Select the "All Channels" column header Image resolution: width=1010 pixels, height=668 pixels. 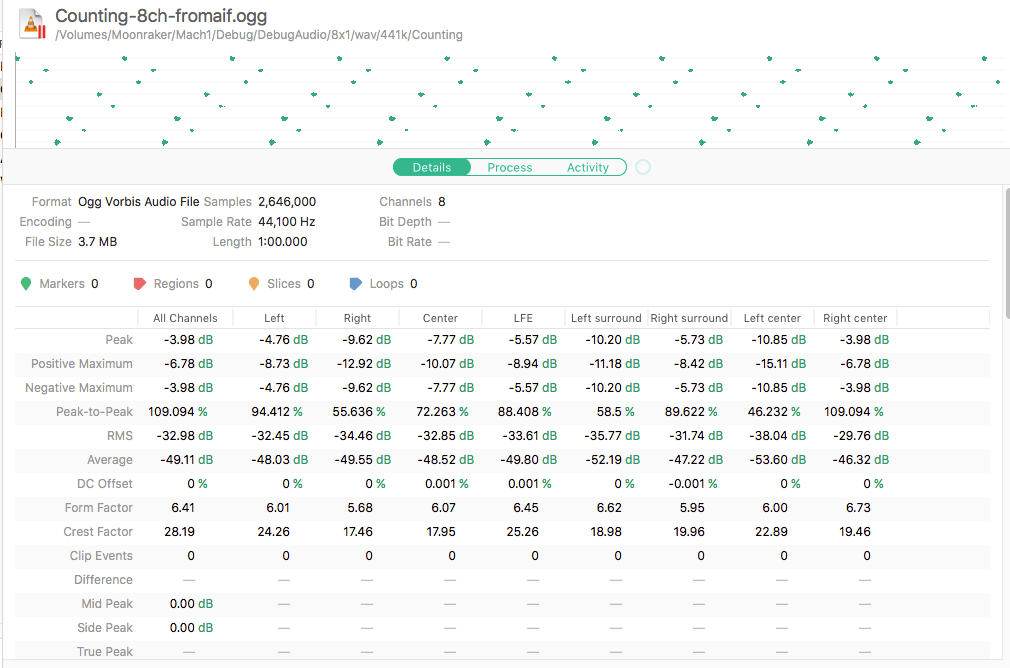pos(186,318)
